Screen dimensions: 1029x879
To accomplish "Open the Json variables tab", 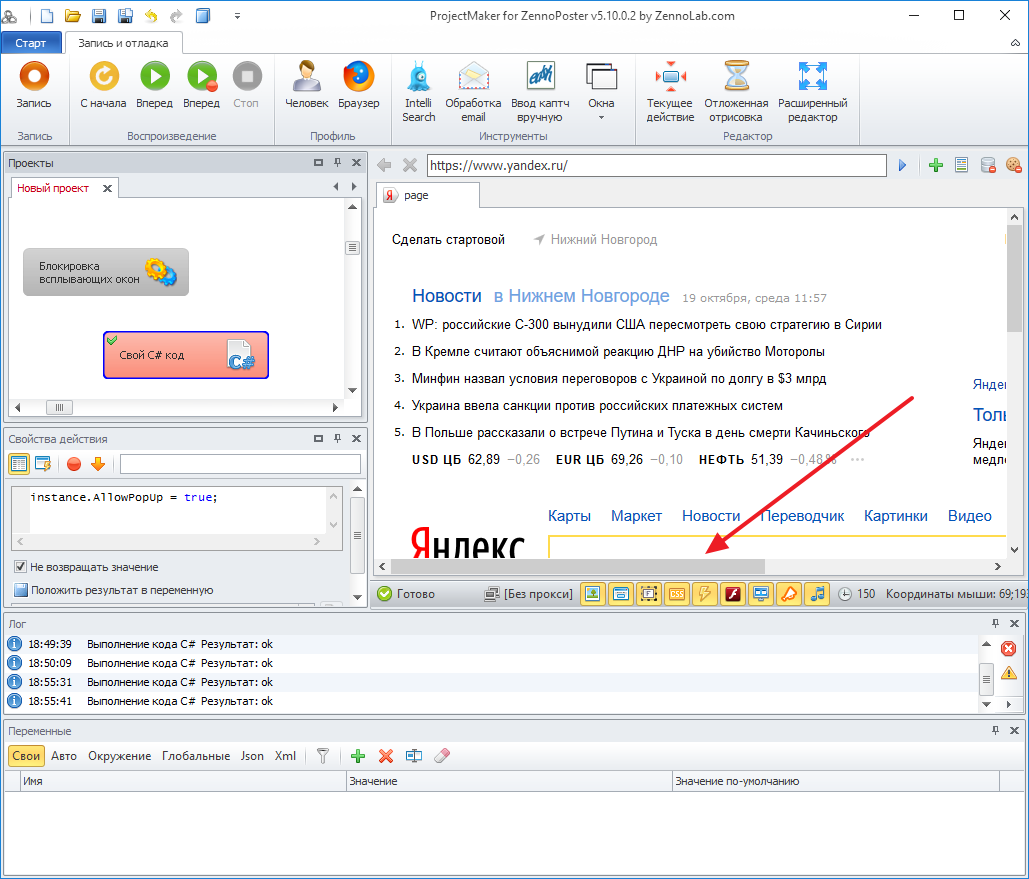I will (x=252, y=756).
